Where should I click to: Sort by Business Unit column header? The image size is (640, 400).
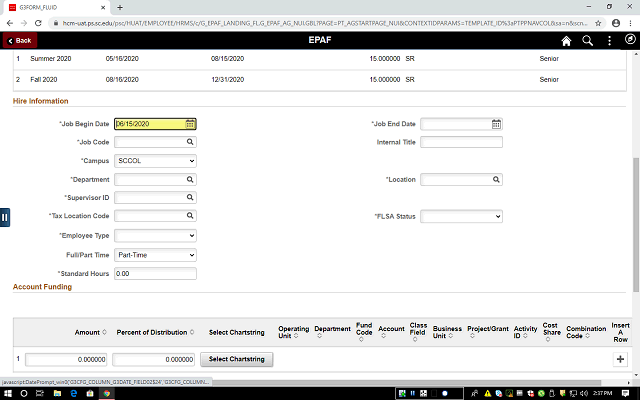point(447,333)
